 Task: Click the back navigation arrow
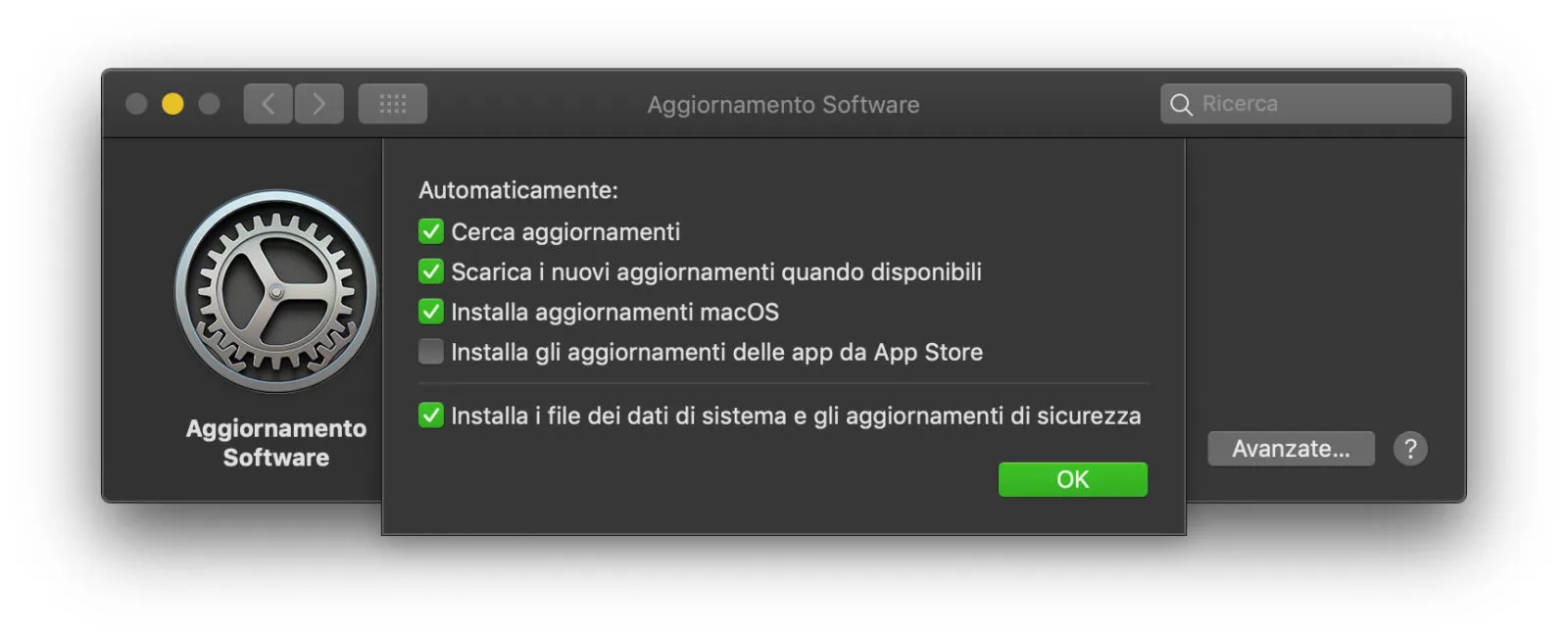click(268, 103)
